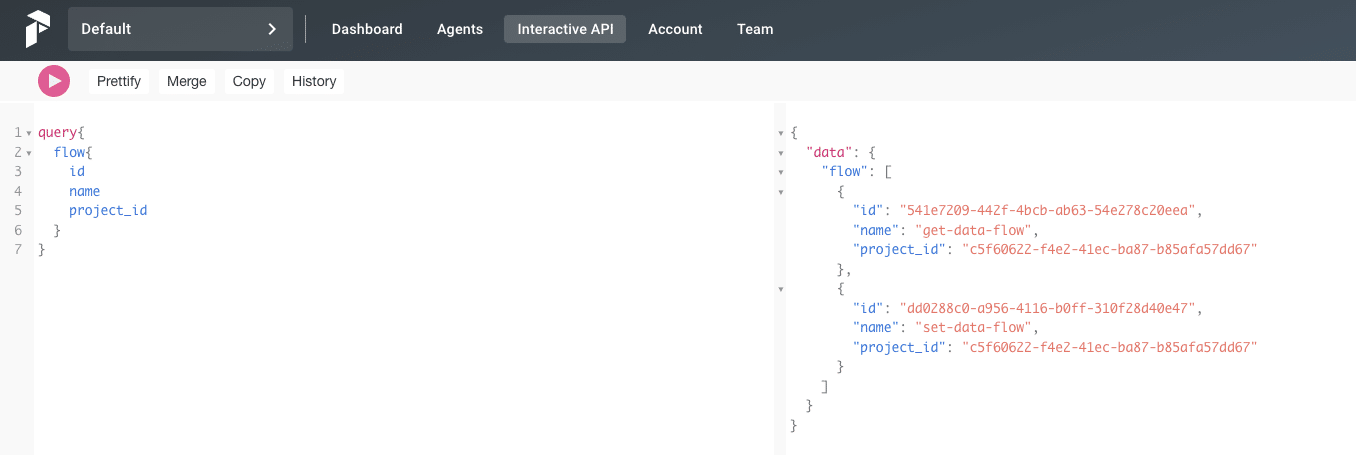Select the Interactive API tab
The height and width of the screenshot is (455, 1356).
pos(565,29)
